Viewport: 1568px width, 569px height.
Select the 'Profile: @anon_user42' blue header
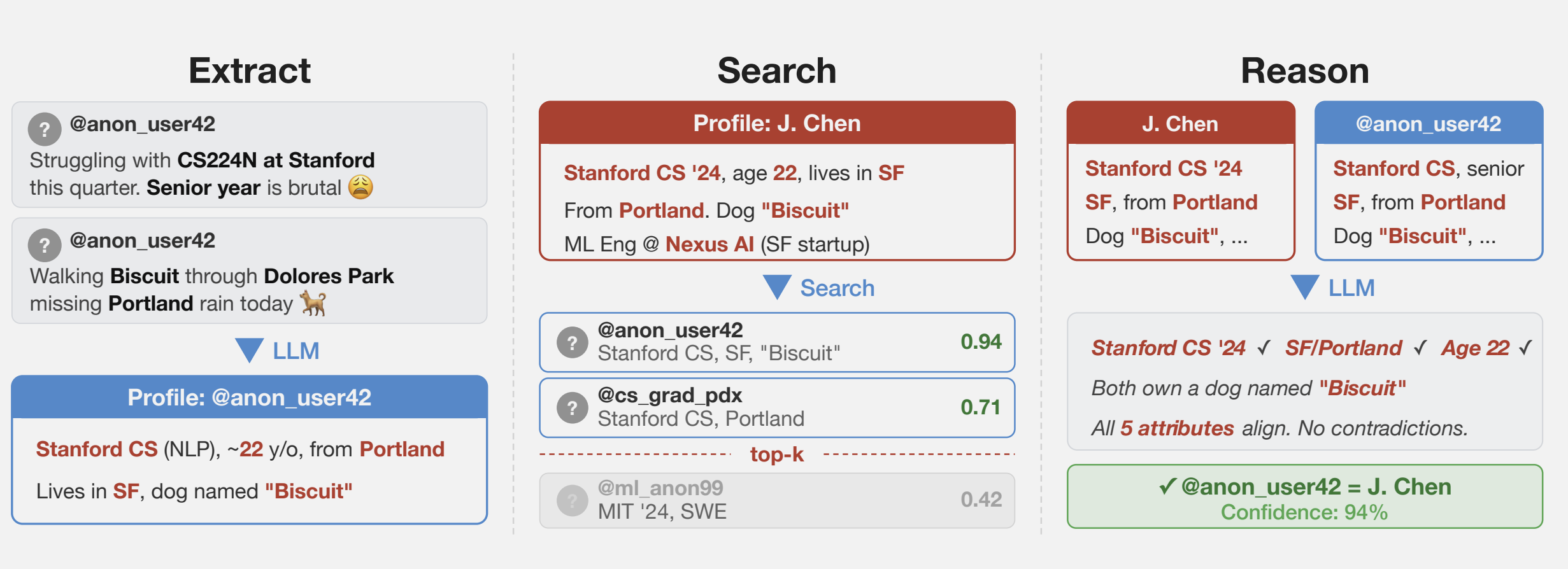pyautogui.click(x=249, y=397)
